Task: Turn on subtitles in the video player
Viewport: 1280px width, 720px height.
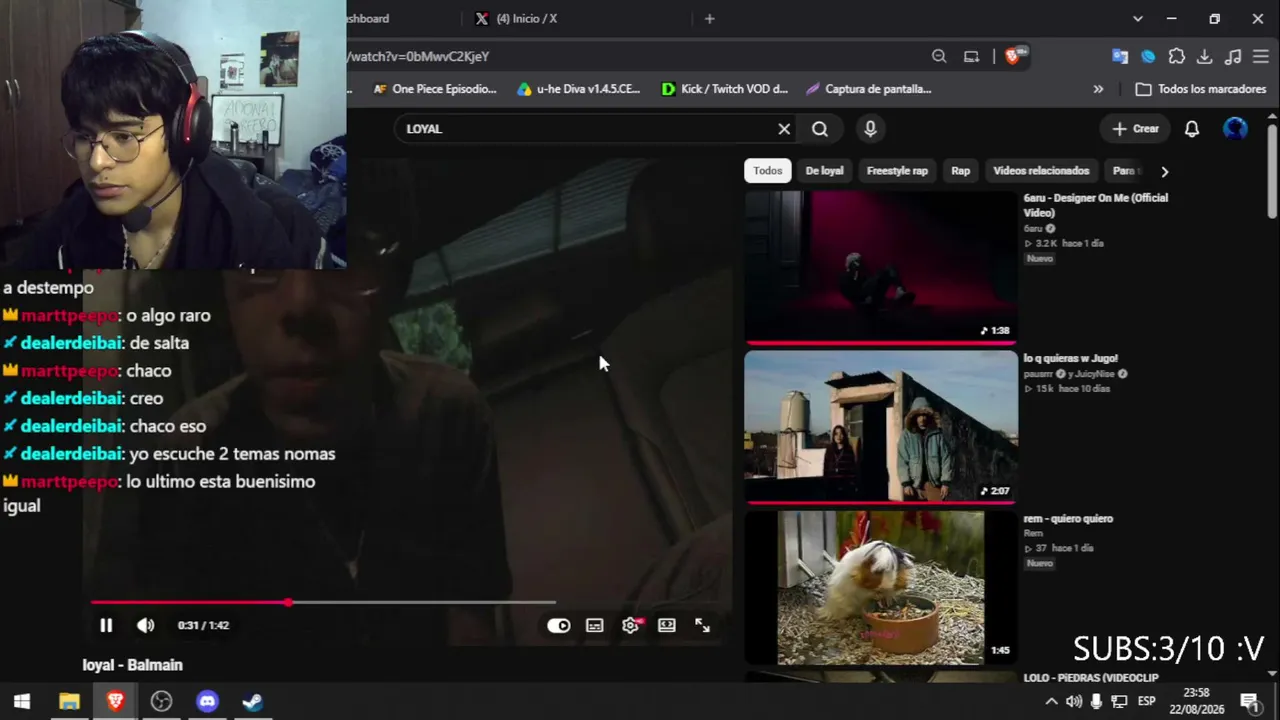Action: pyautogui.click(x=595, y=625)
